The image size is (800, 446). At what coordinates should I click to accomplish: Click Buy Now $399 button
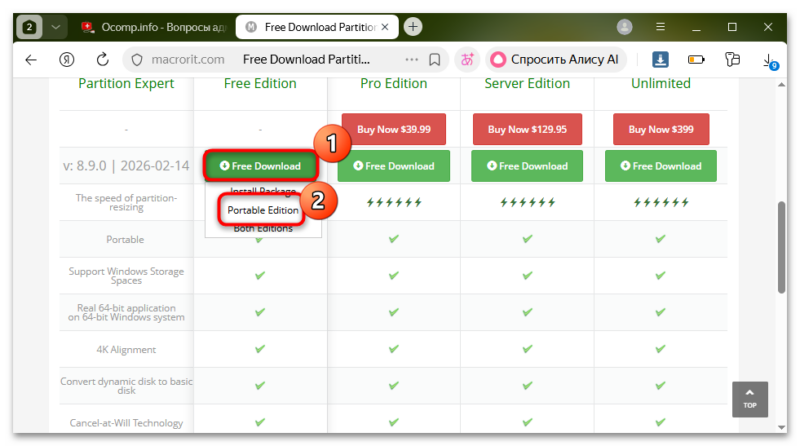[x=661, y=129]
